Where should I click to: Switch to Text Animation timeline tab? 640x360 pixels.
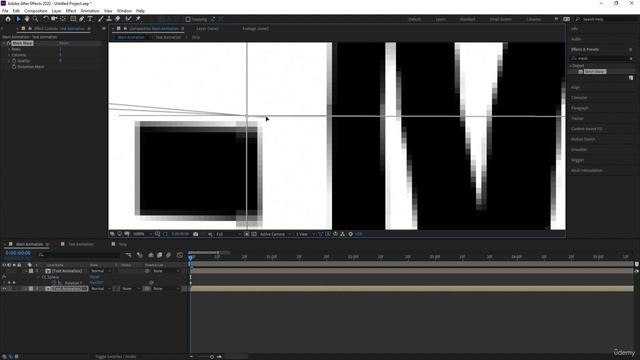[x=80, y=244]
